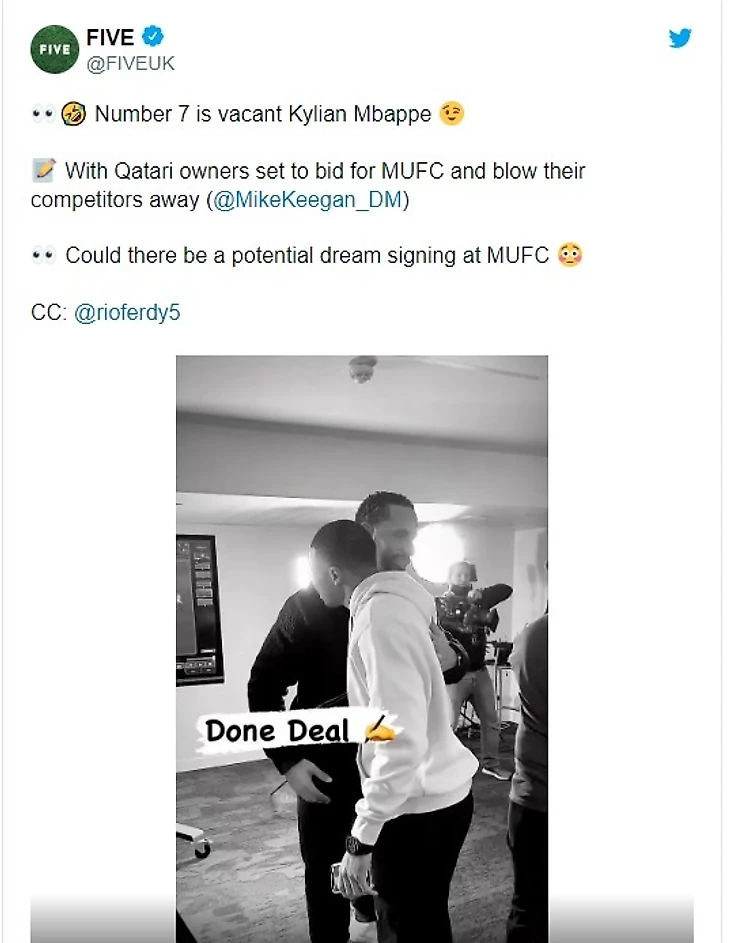Click the FIVE account display name
Image resolution: width=730 pixels, height=943 pixels.
pyautogui.click(x=110, y=37)
